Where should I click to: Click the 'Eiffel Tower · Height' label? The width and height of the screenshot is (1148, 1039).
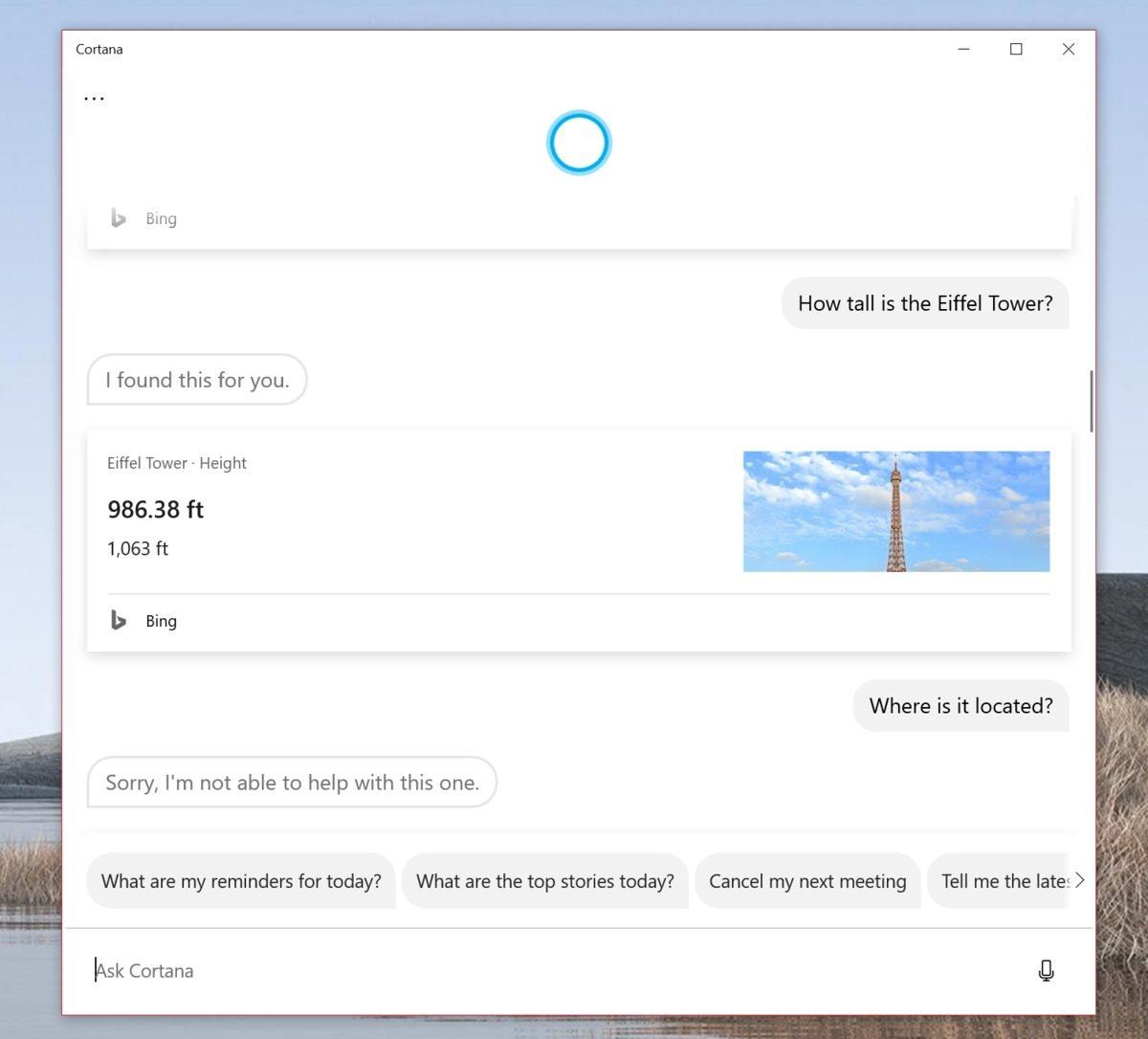tap(176, 463)
